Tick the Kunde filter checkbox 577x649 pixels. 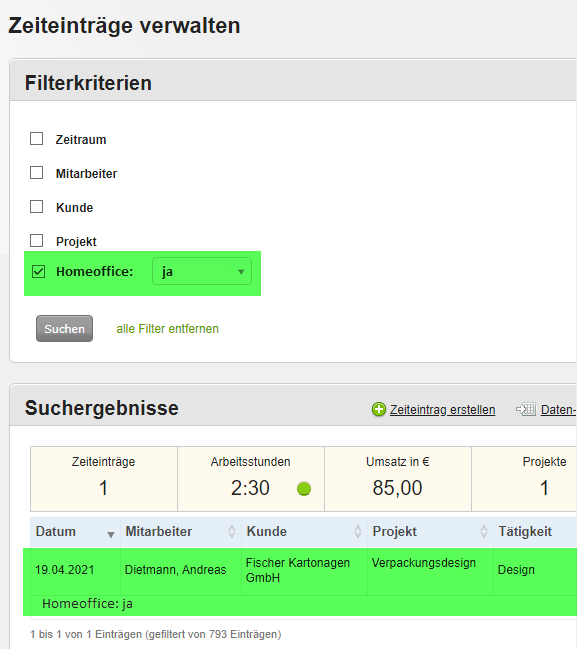(x=36, y=207)
